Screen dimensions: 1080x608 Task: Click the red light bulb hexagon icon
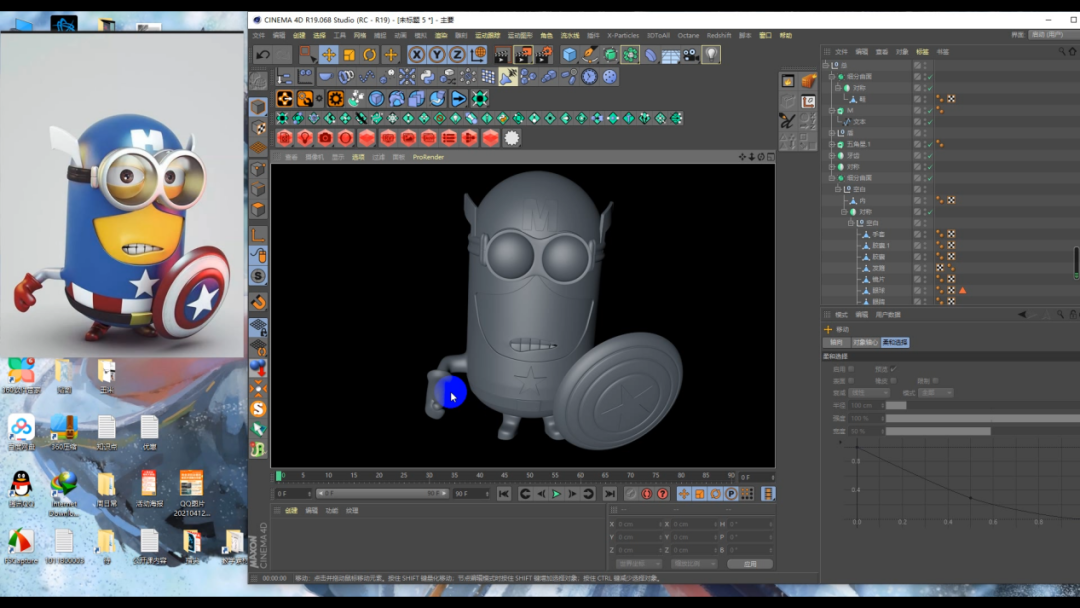pos(304,138)
